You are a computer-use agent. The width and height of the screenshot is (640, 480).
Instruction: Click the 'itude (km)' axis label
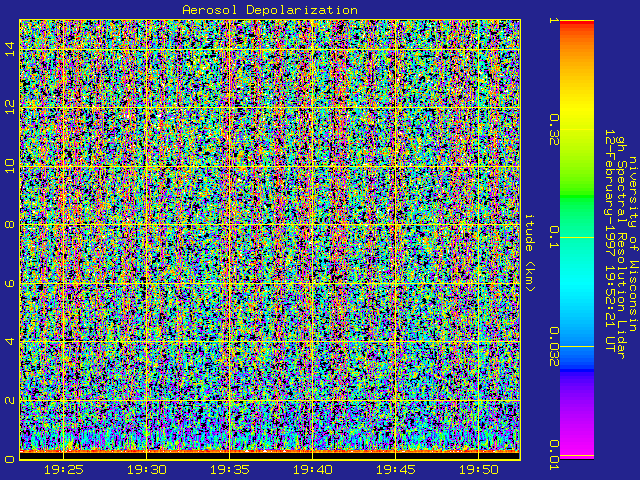(530, 253)
